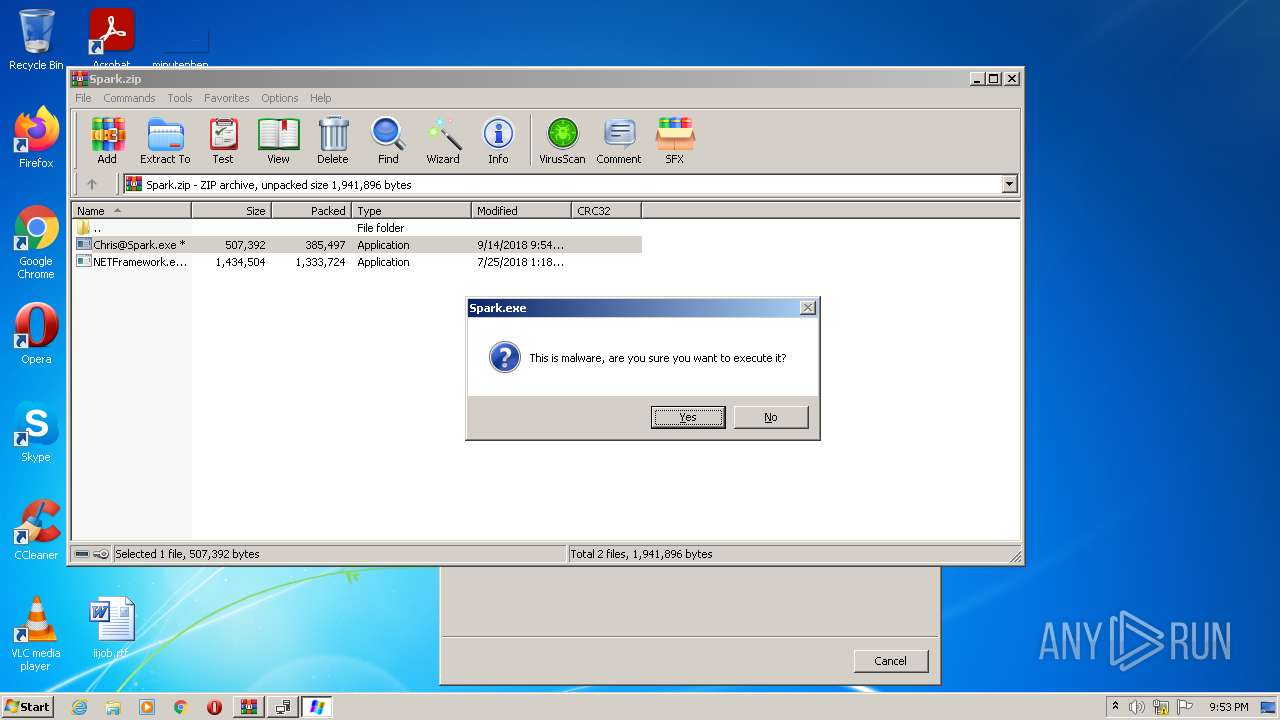This screenshot has width=1280, height=720.
Task: Sort by the CRC32 column header
Action: tap(607, 210)
